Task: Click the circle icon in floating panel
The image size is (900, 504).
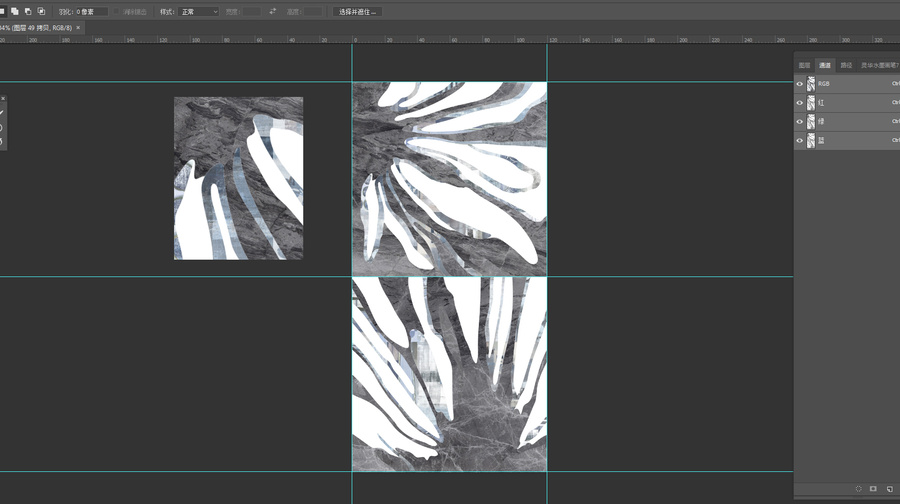Action: click(2, 127)
